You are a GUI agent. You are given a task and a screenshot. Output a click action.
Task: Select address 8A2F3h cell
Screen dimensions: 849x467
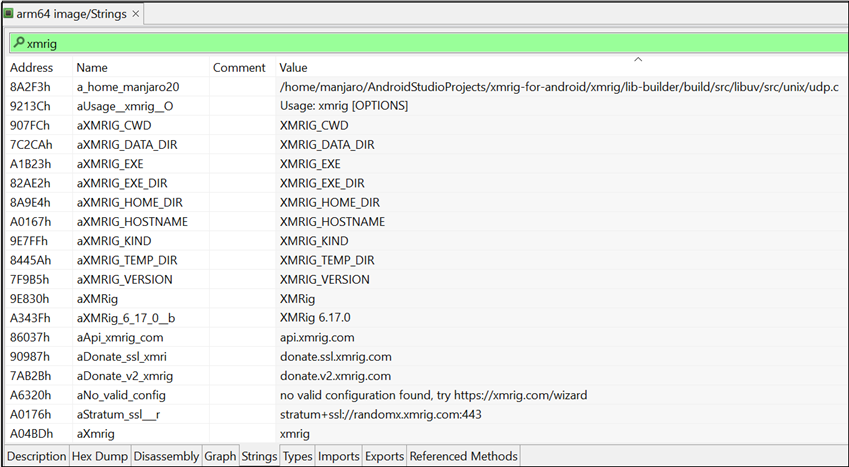(30, 87)
